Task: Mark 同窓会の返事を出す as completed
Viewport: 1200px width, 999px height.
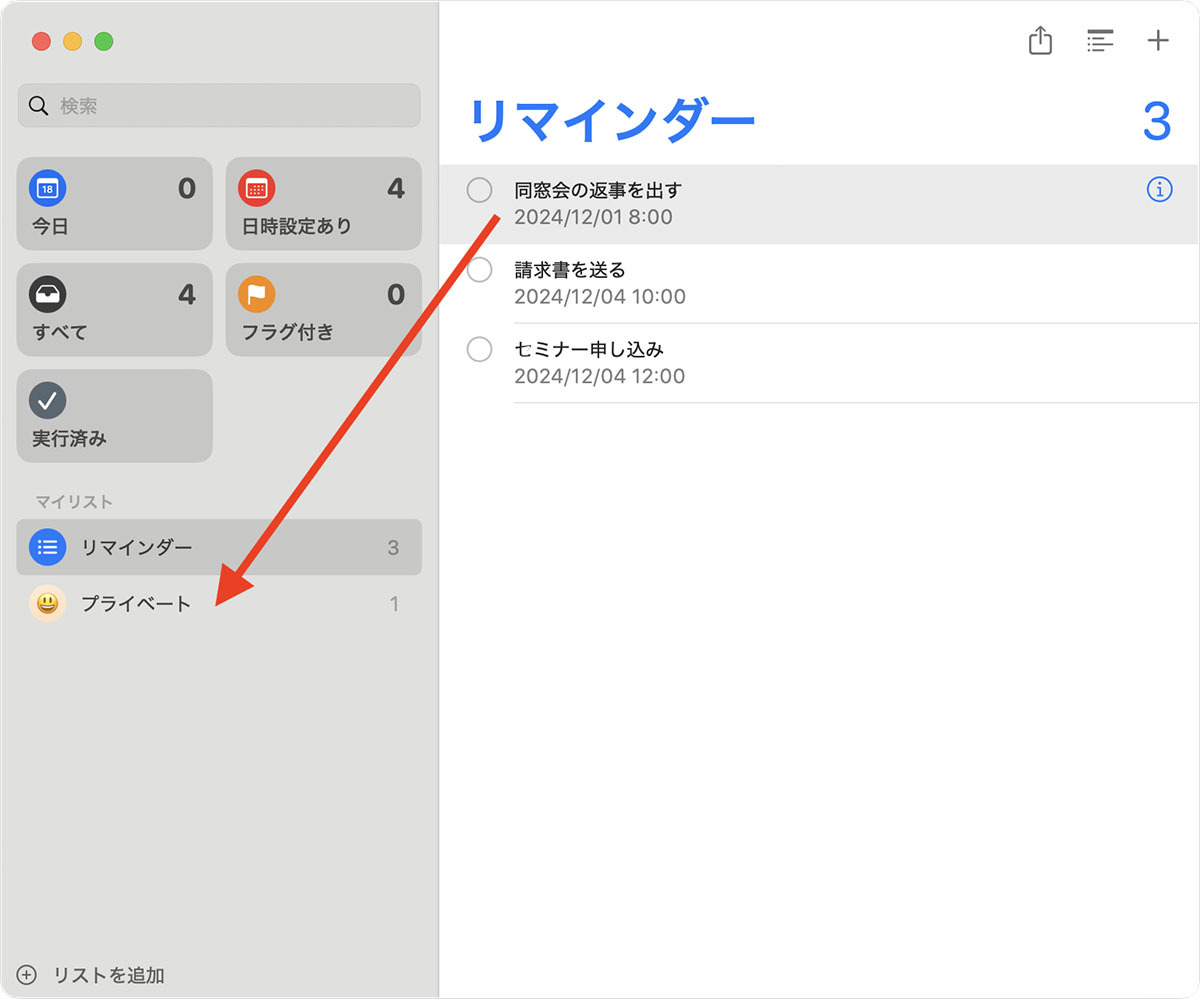Action: (480, 189)
